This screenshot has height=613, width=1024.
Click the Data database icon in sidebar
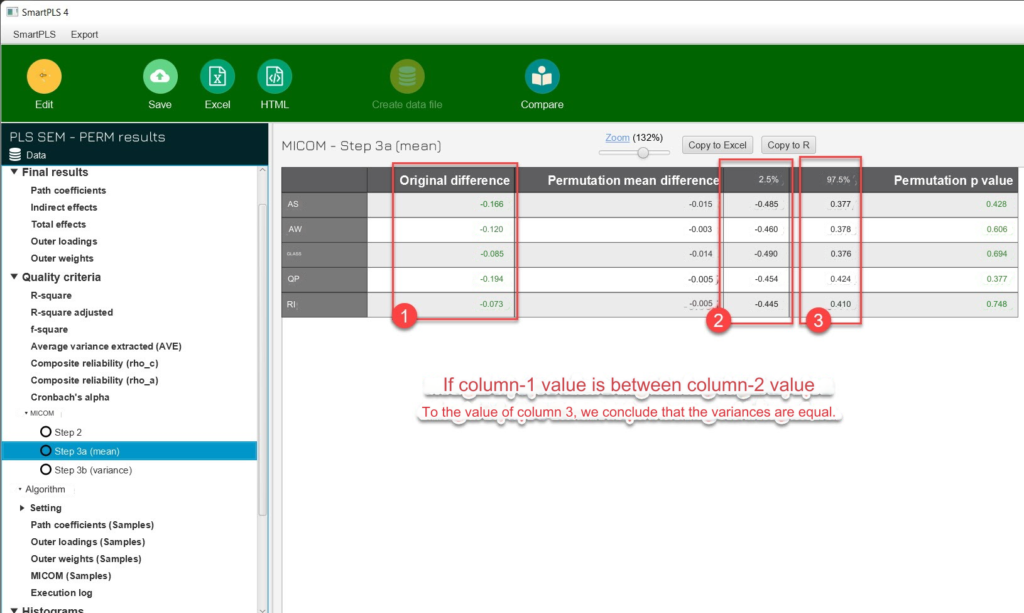tap(15, 155)
